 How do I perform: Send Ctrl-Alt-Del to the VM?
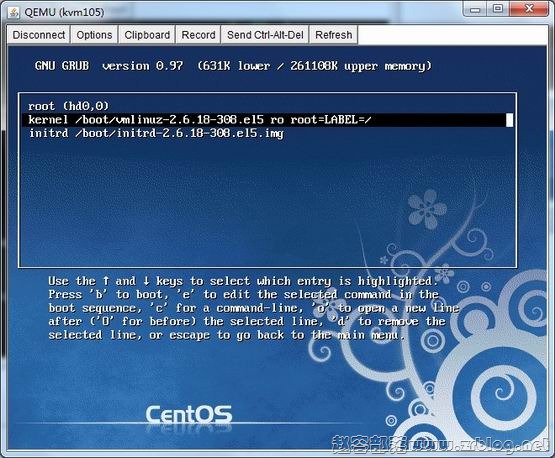265,35
